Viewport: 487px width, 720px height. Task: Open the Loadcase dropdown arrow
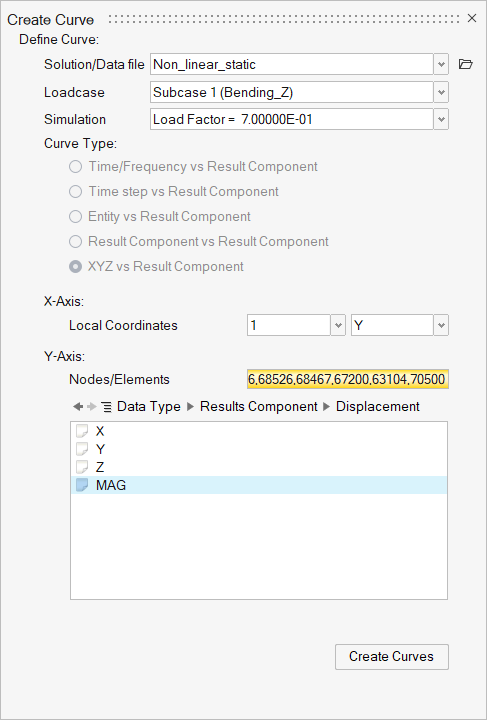coord(441,92)
